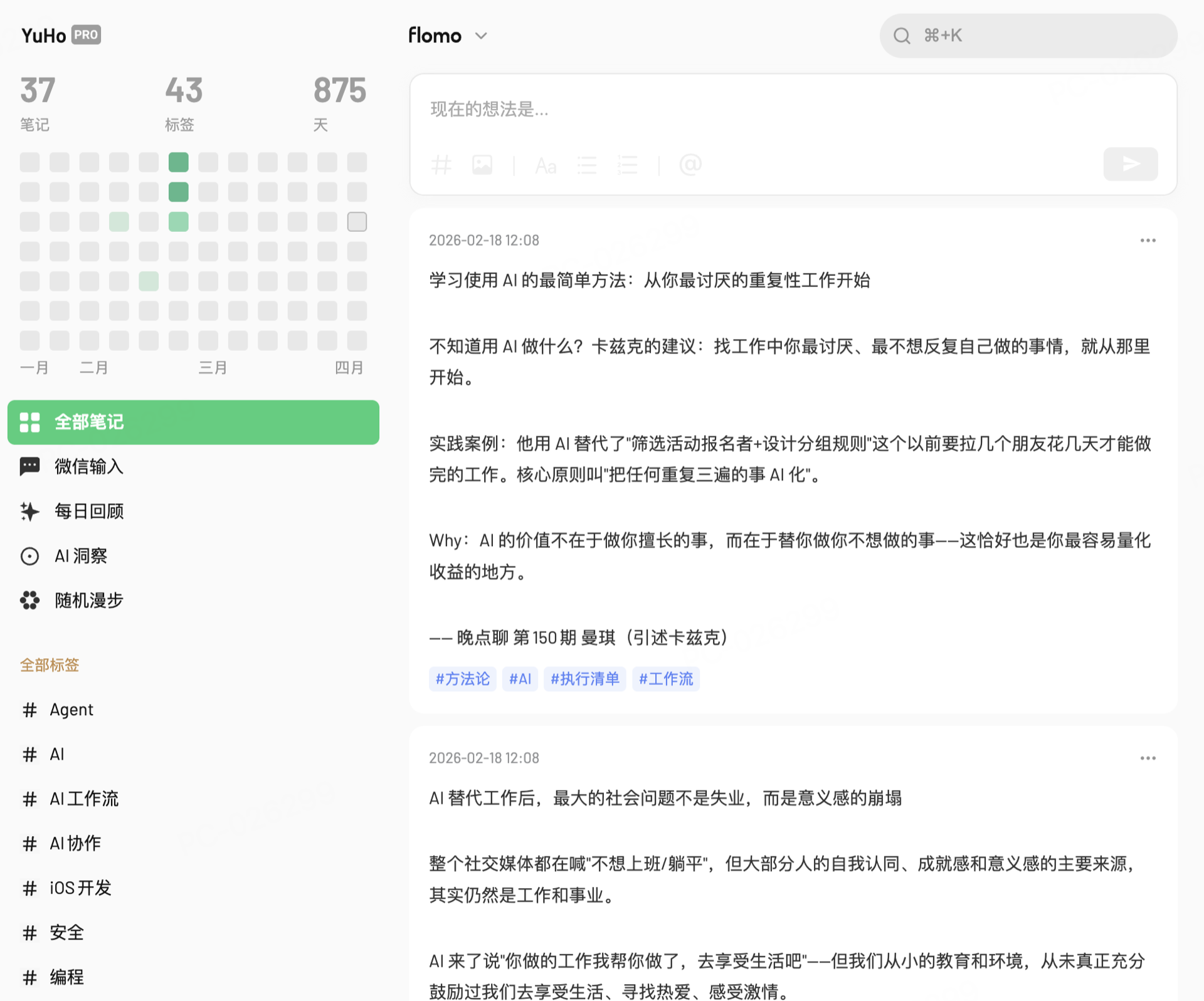Click the insert image icon in editor
The width and height of the screenshot is (1204, 1001).
pyautogui.click(x=482, y=165)
